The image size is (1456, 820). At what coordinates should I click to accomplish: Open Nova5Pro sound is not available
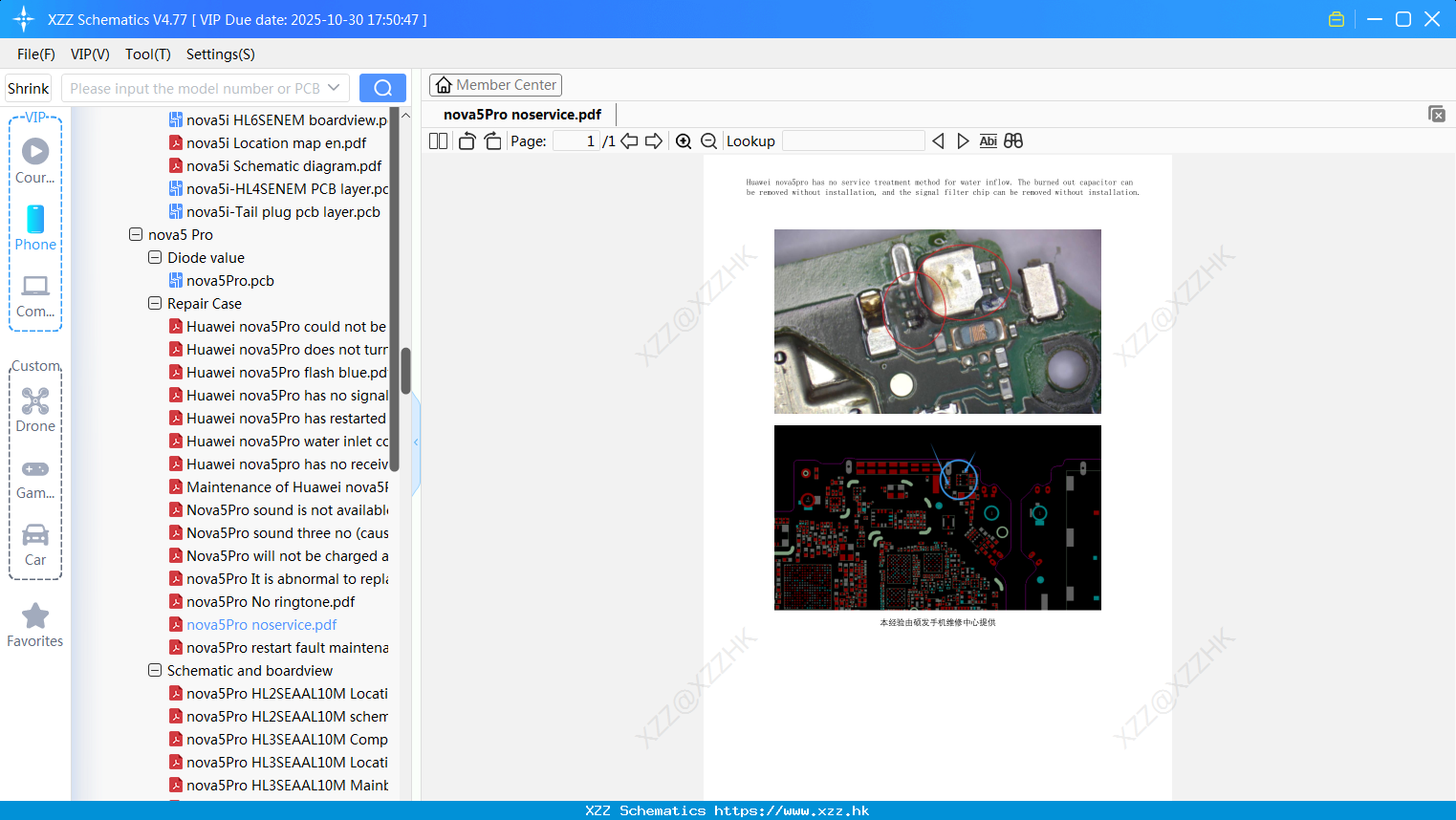coord(278,509)
